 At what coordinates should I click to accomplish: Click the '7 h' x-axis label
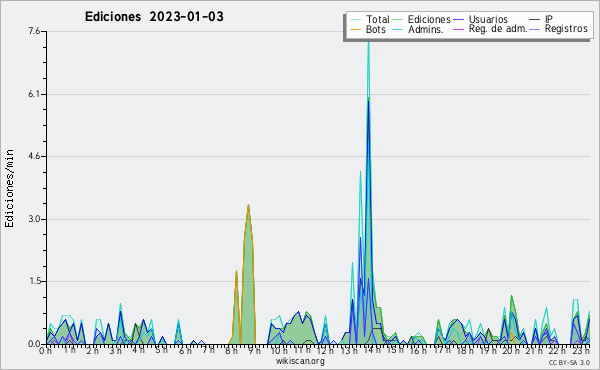[x=209, y=350]
